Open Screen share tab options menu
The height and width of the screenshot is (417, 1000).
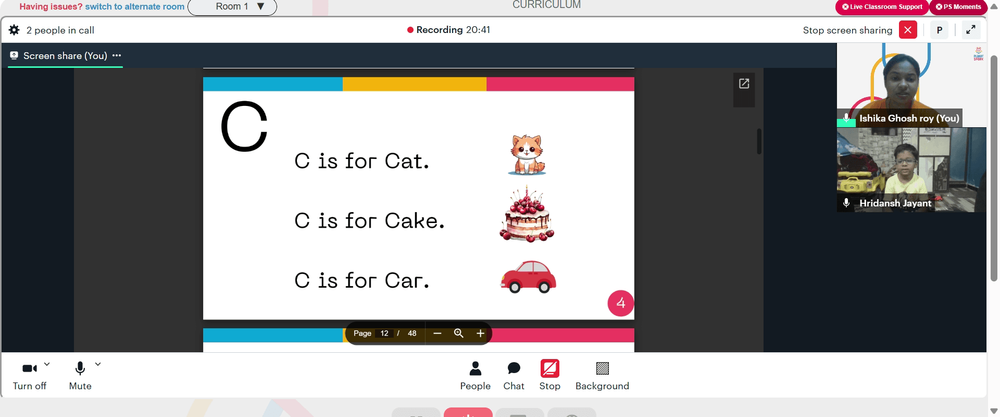click(x=117, y=55)
